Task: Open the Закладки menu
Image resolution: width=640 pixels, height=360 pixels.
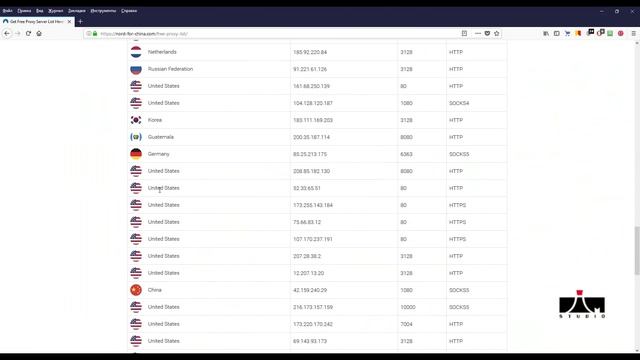Action: [77, 11]
